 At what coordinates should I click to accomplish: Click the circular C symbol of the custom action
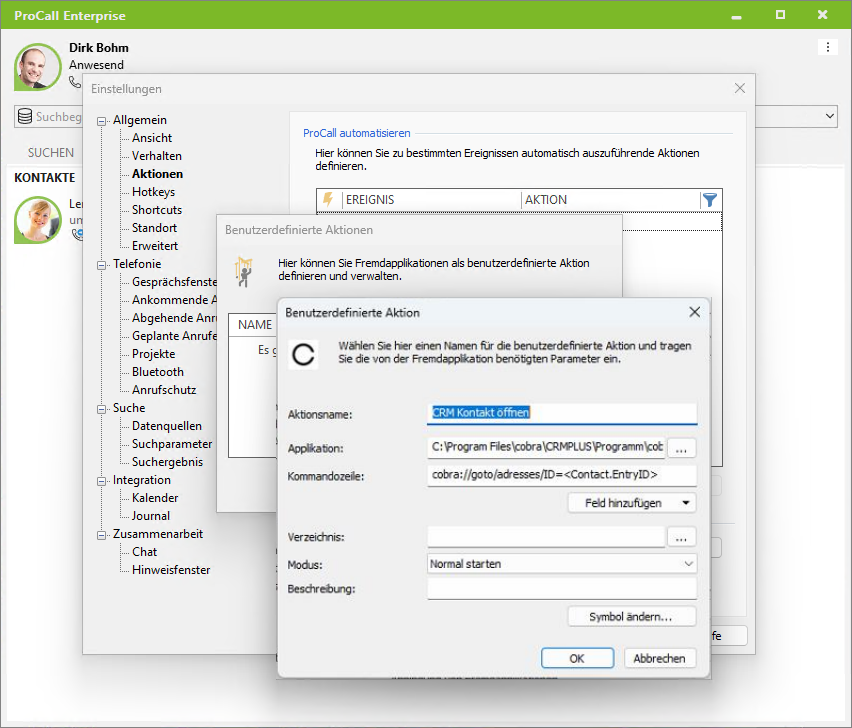303,355
